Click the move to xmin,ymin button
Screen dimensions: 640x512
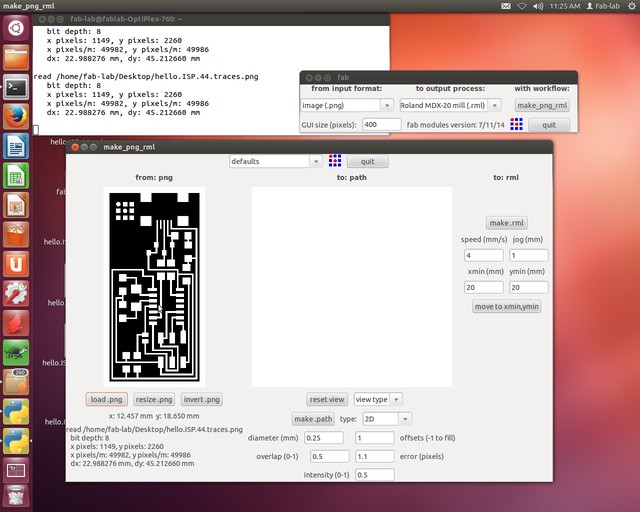(507, 307)
